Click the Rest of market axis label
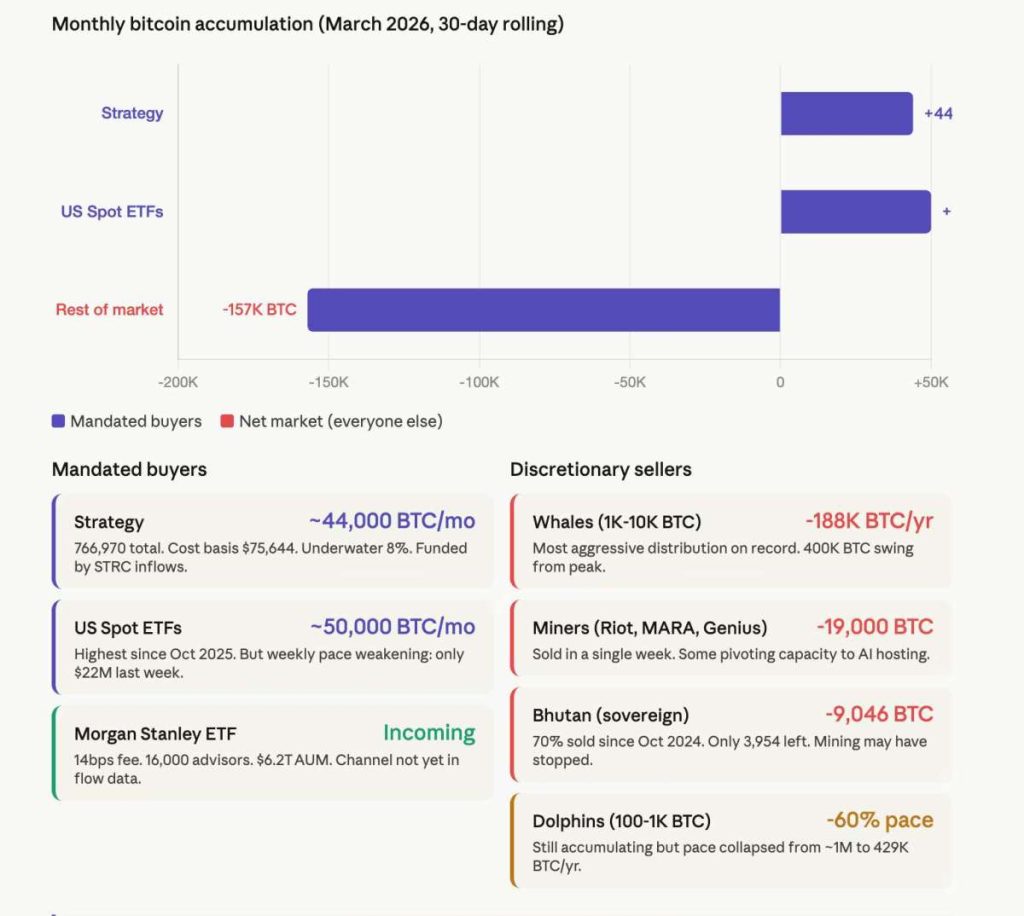 pos(109,310)
